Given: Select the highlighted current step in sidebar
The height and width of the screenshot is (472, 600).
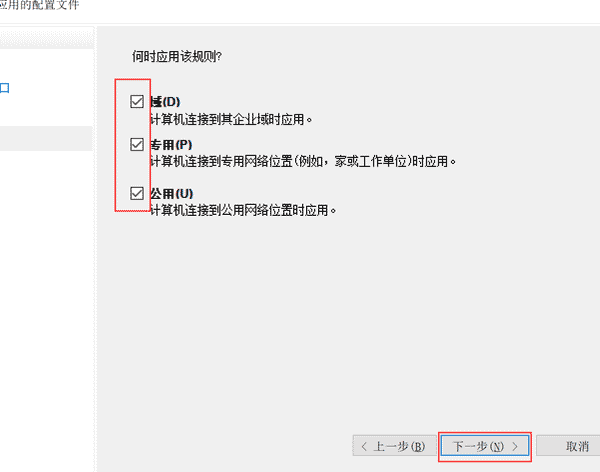Looking at the screenshot, I should point(46,138).
